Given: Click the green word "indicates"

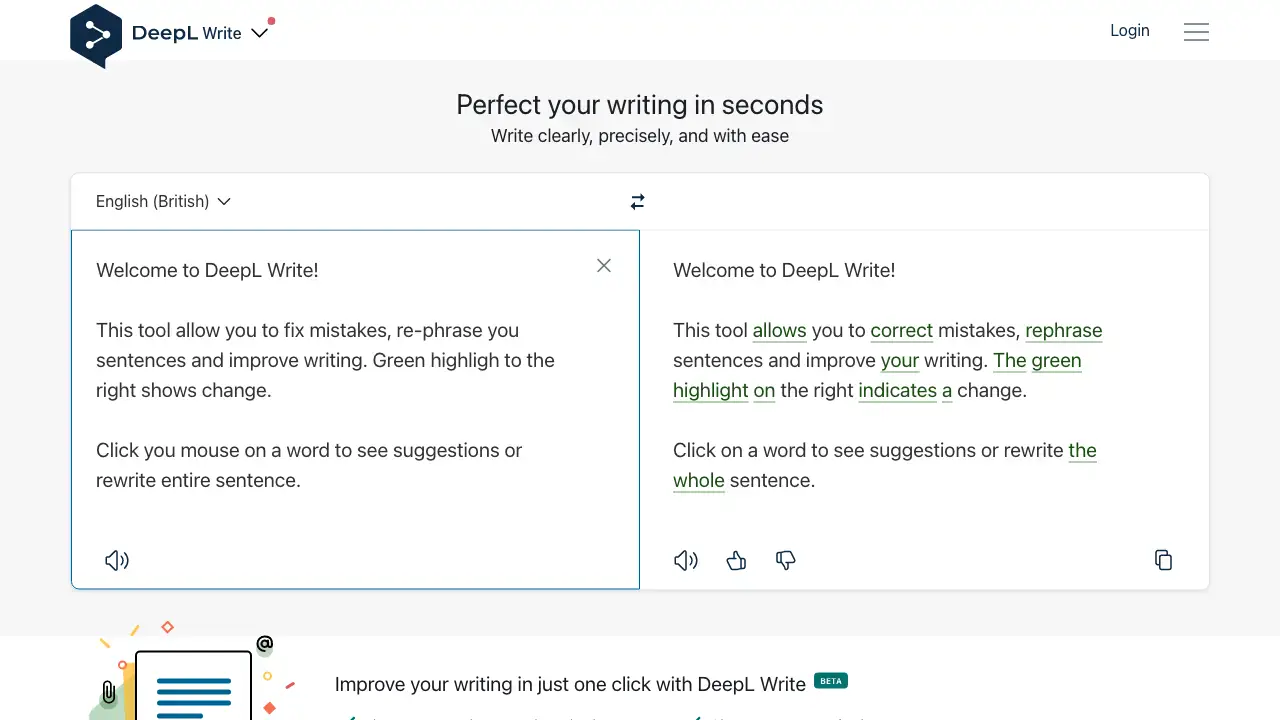Looking at the screenshot, I should tap(897, 391).
